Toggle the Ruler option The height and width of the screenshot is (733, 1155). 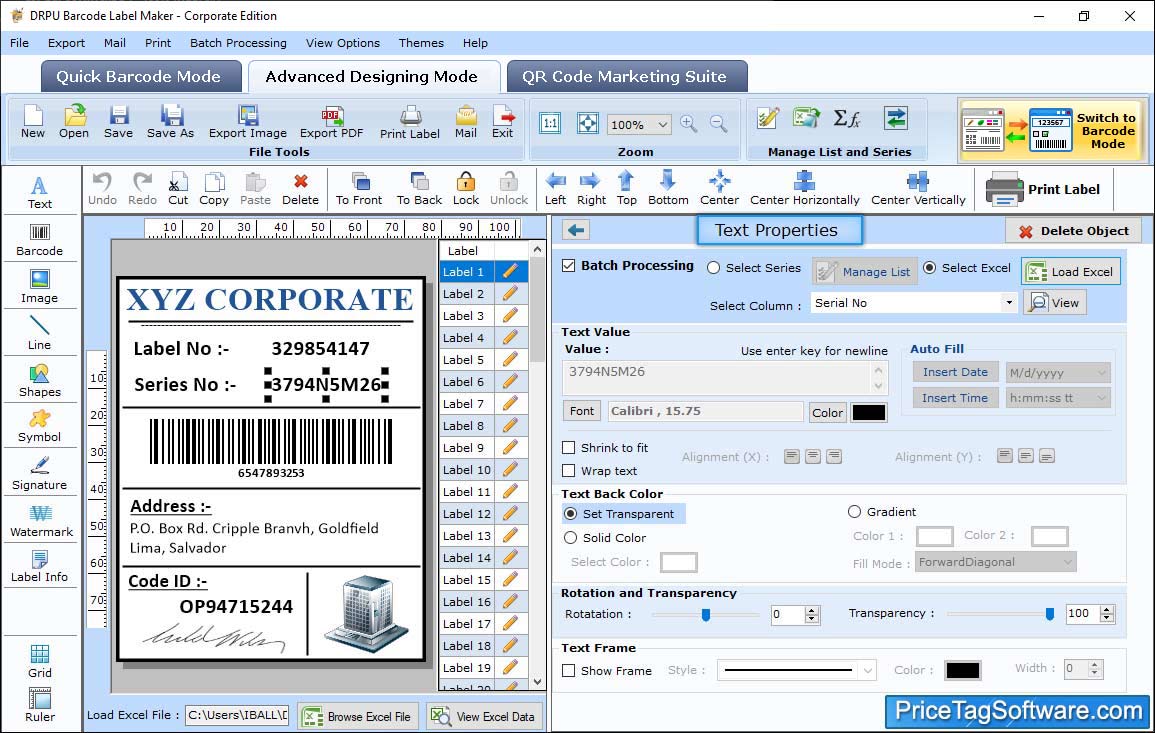[40, 705]
